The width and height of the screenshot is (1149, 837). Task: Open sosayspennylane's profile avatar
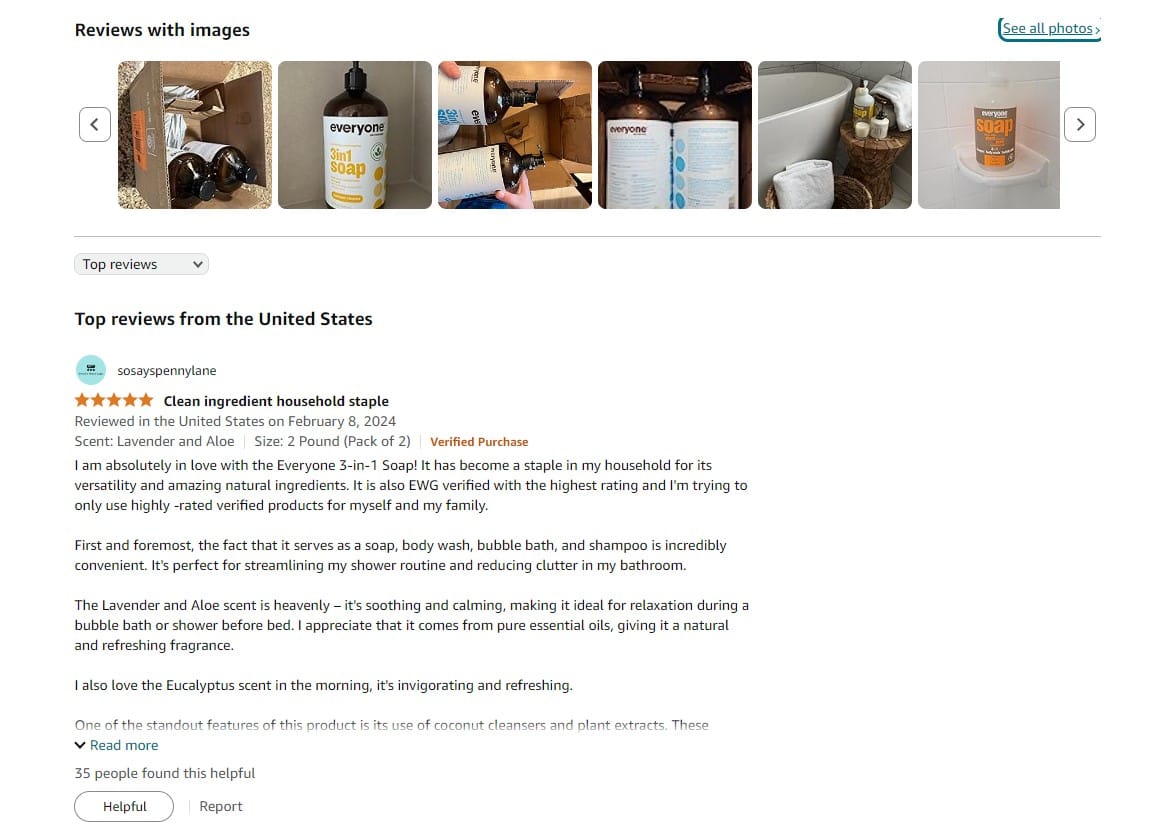91,370
